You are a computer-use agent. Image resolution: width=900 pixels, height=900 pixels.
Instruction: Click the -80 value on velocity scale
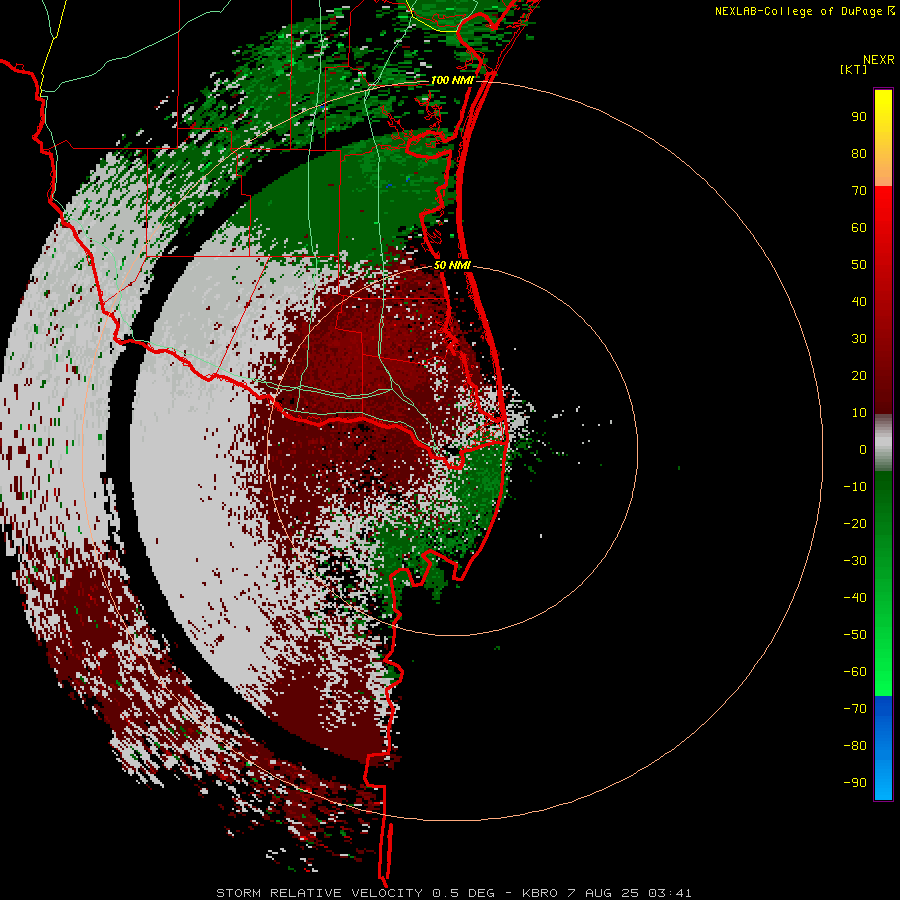[x=855, y=746]
